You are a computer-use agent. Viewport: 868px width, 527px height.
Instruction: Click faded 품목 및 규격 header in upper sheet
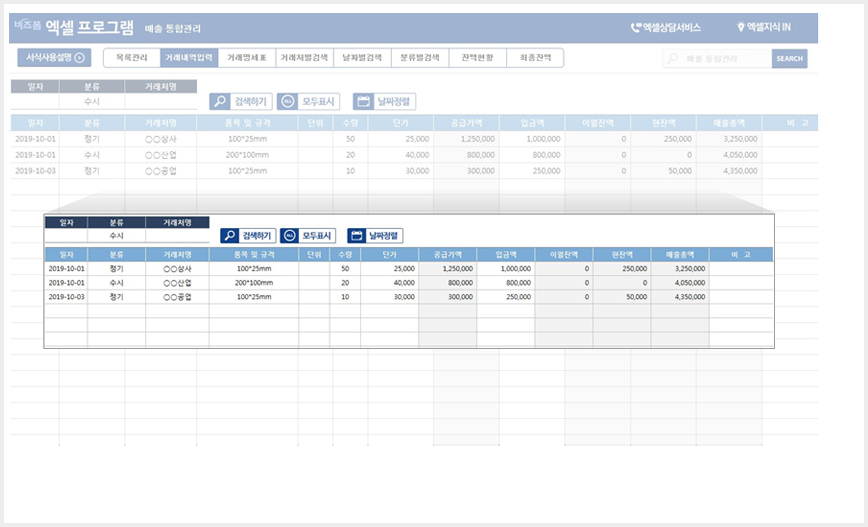pos(247,123)
